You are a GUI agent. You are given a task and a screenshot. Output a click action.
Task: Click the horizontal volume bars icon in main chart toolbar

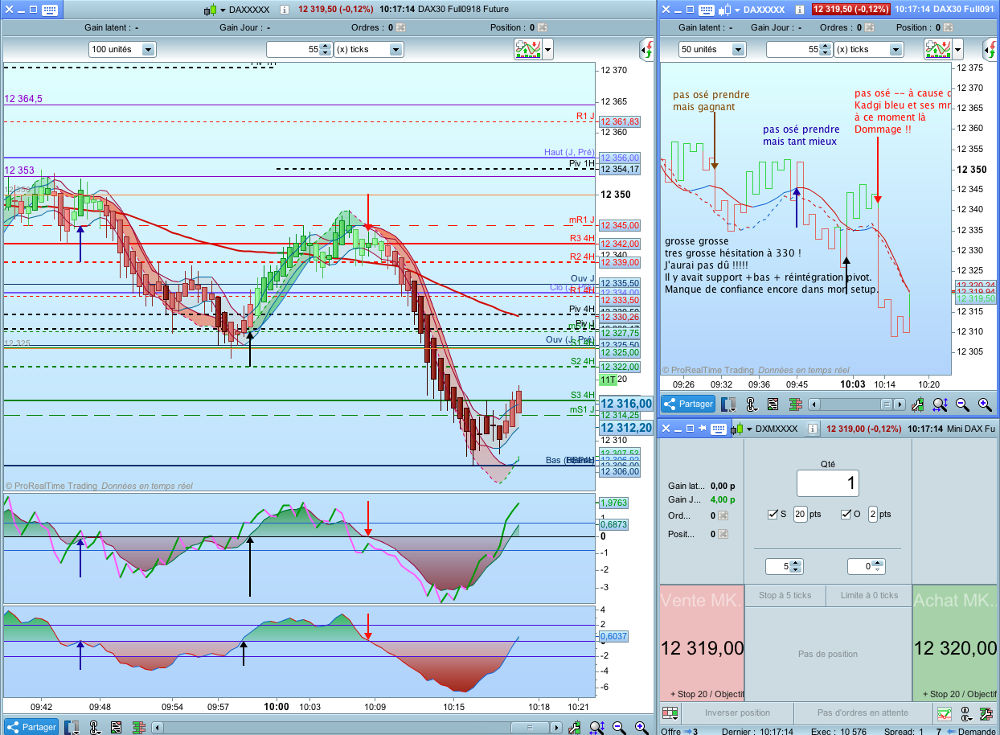coord(138,727)
